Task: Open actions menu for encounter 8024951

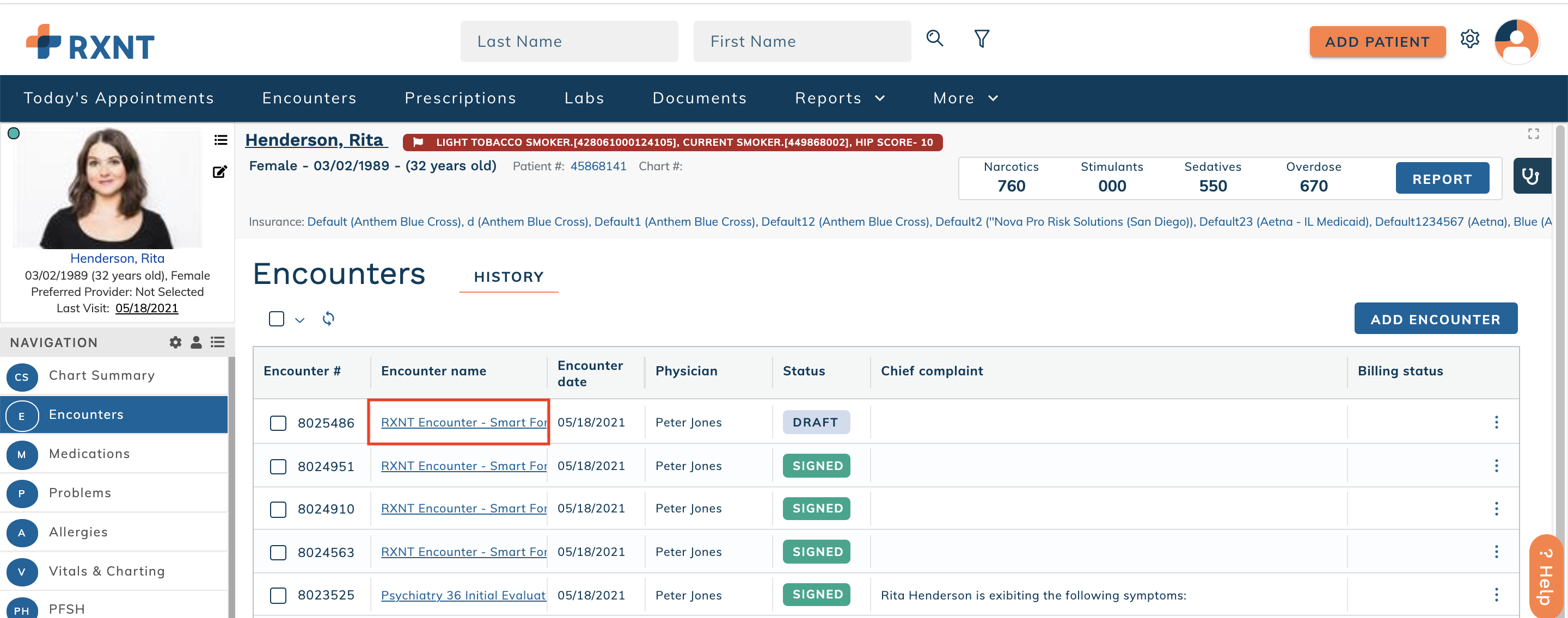Action: pos(1496,466)
